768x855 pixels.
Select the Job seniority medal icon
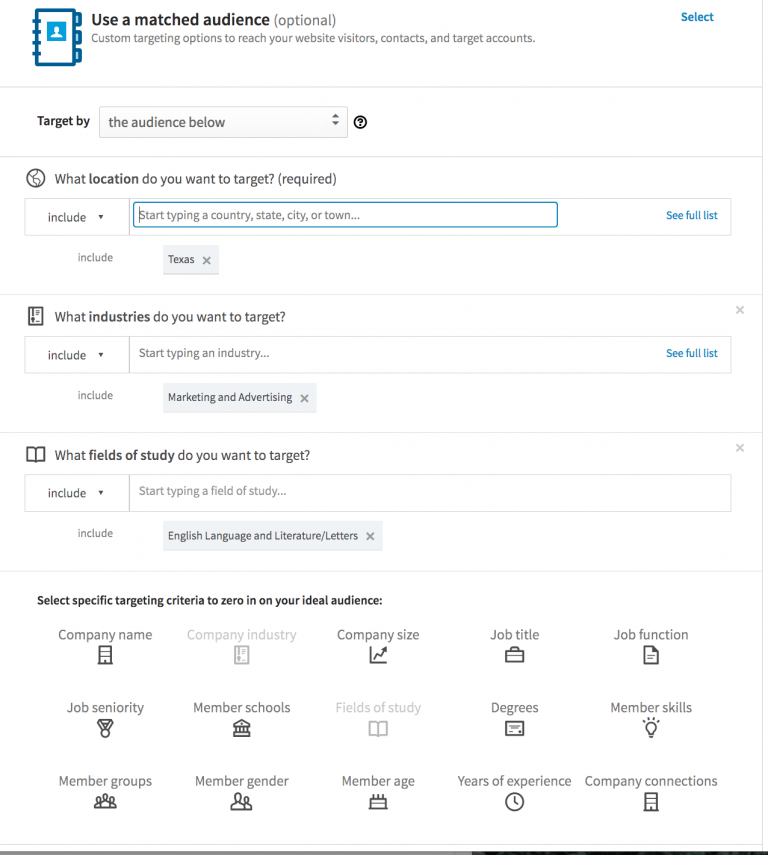[x=105, y=728]
